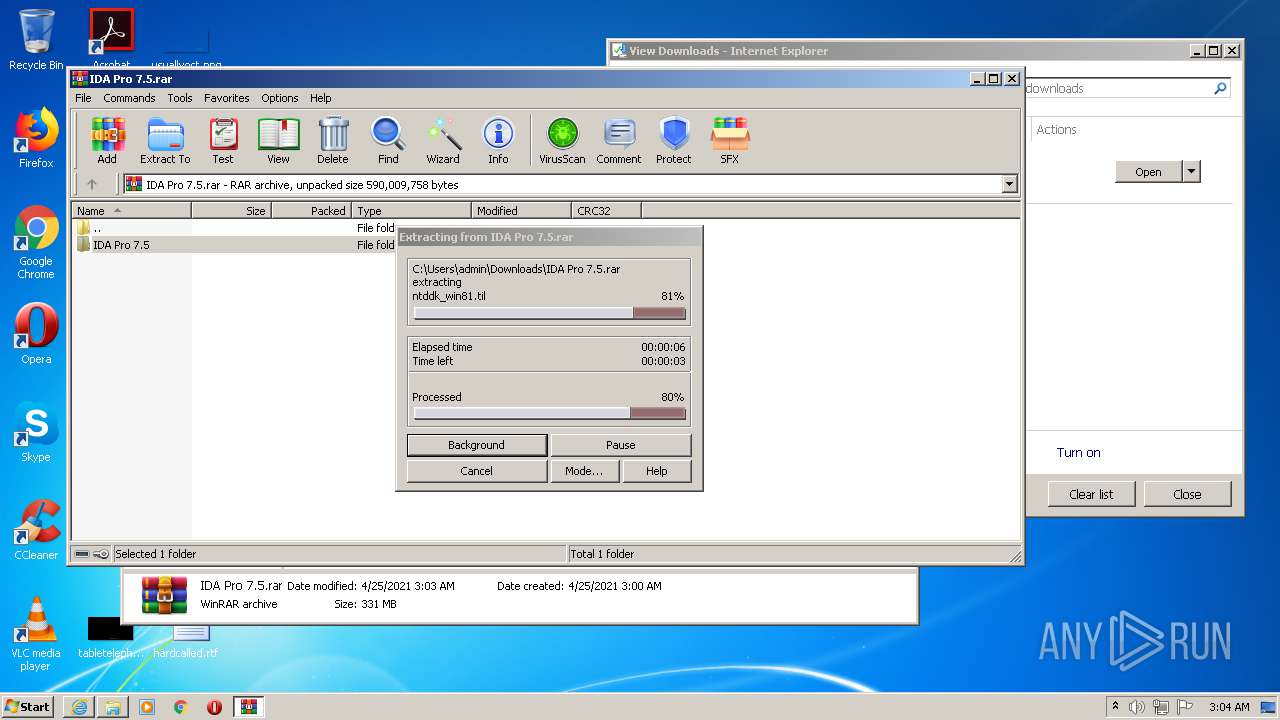Viewport: 1280px width, 720px height.
Task: Sort by Size column header
Action: coord(231,211)
